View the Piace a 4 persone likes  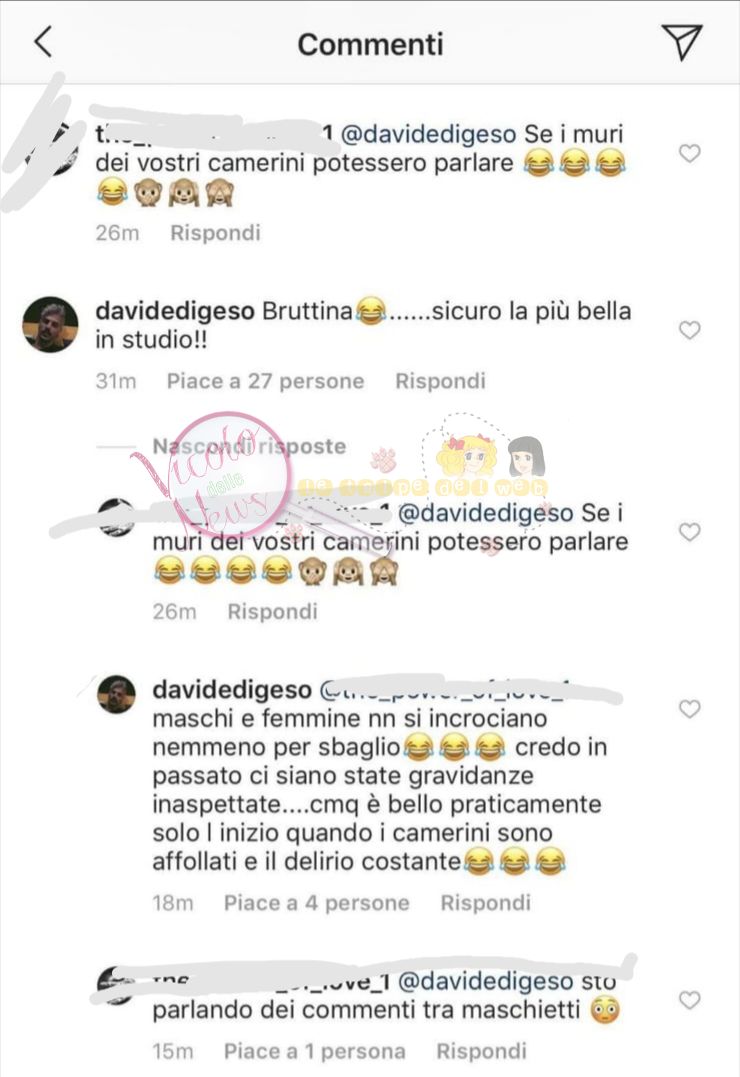pos(316,903)
